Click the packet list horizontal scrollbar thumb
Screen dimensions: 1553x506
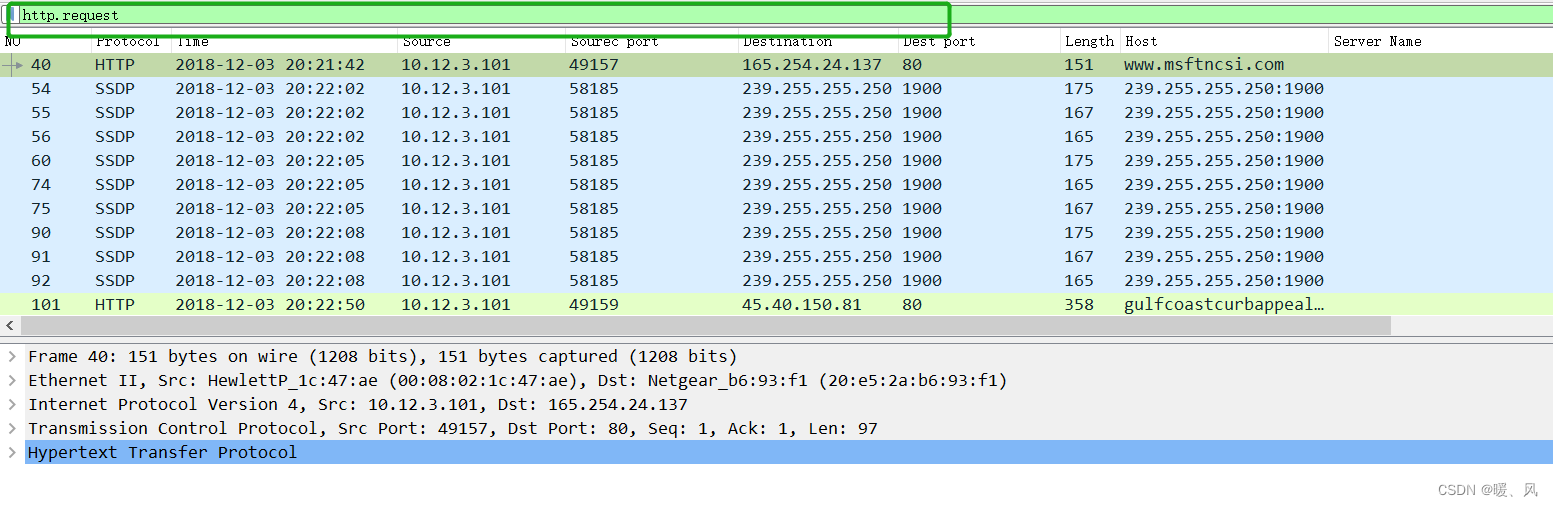(x=705, y=326)
